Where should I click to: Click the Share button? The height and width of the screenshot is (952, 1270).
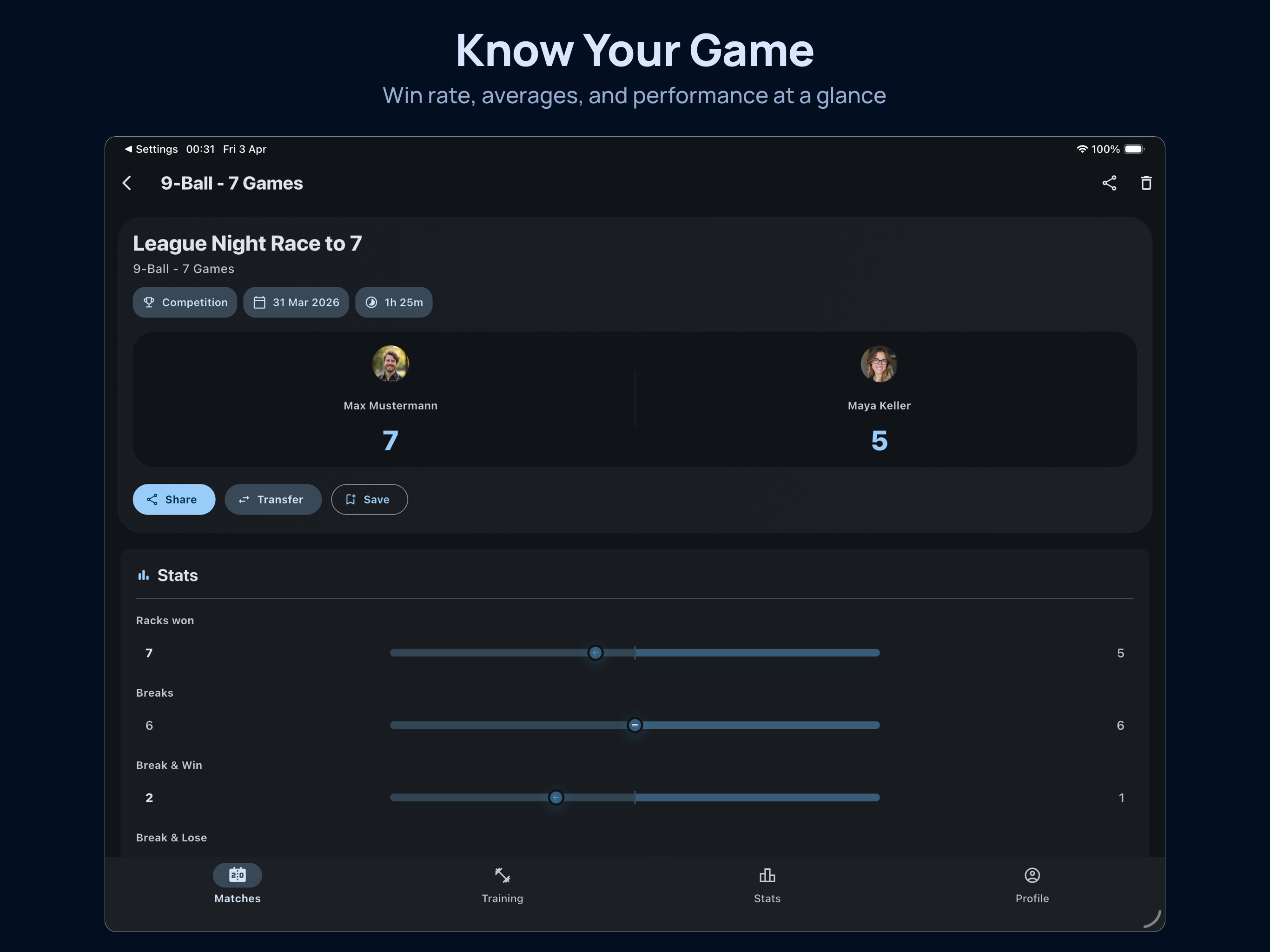click(174, 500)
